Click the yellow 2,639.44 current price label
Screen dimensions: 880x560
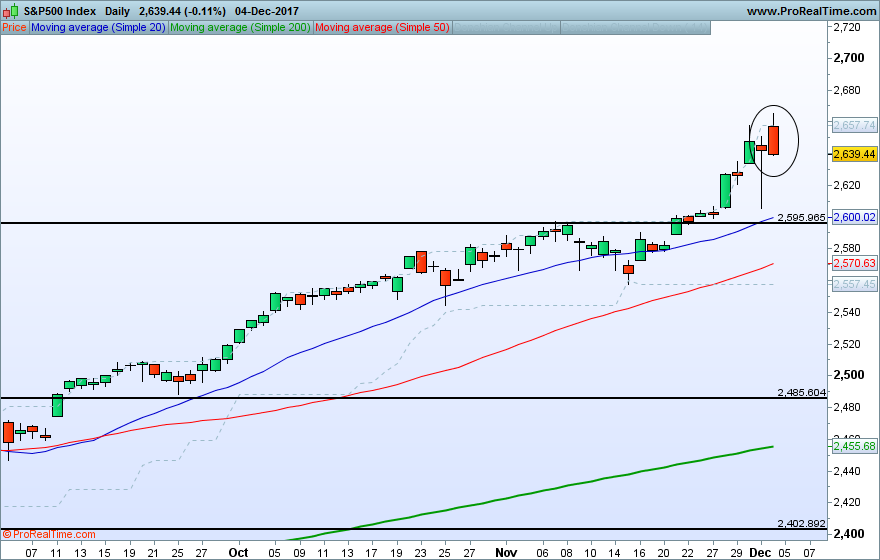pyautogui.click(x=854, y=154)
